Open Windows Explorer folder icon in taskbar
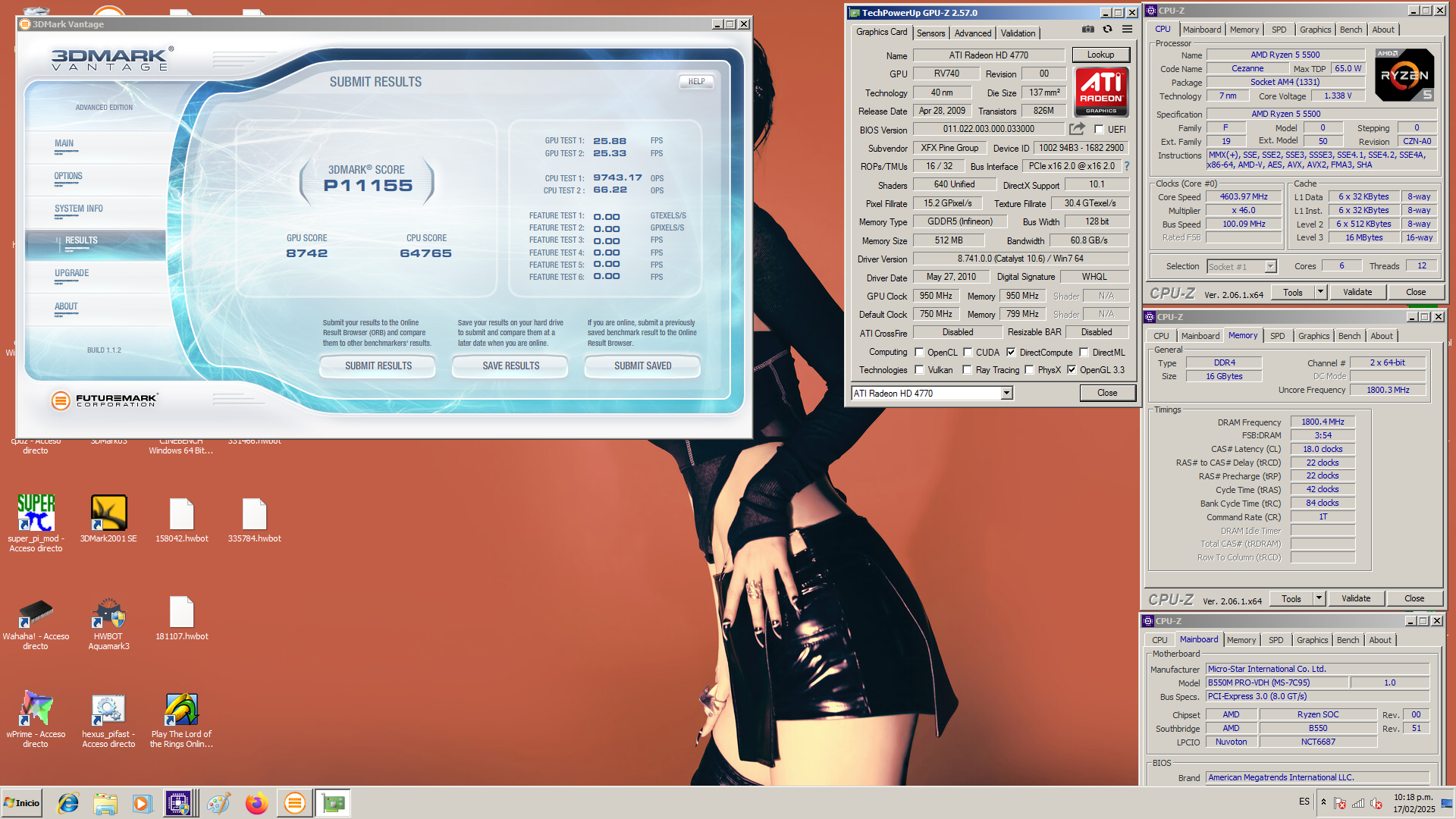 point(105,803)
